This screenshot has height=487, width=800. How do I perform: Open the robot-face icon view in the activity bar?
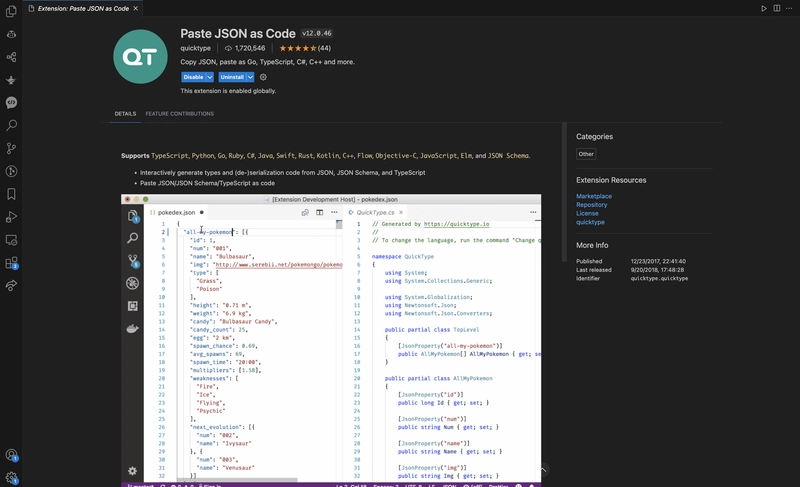pyautogui.click(x=11, y=34)
